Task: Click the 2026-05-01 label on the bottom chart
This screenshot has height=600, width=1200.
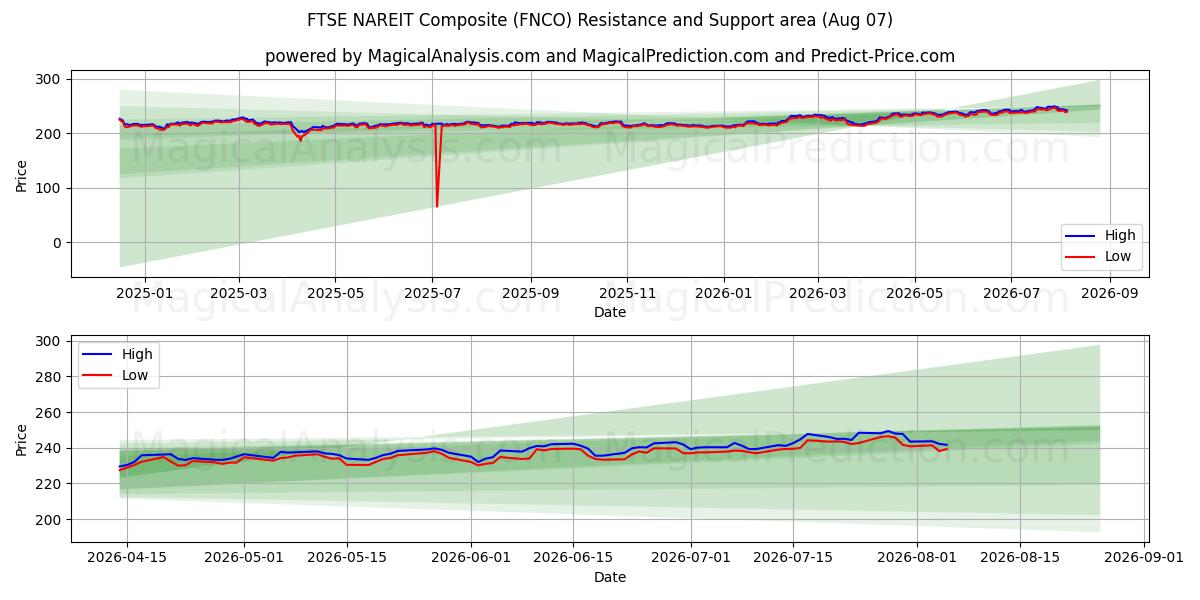Action: pos(243,560)
